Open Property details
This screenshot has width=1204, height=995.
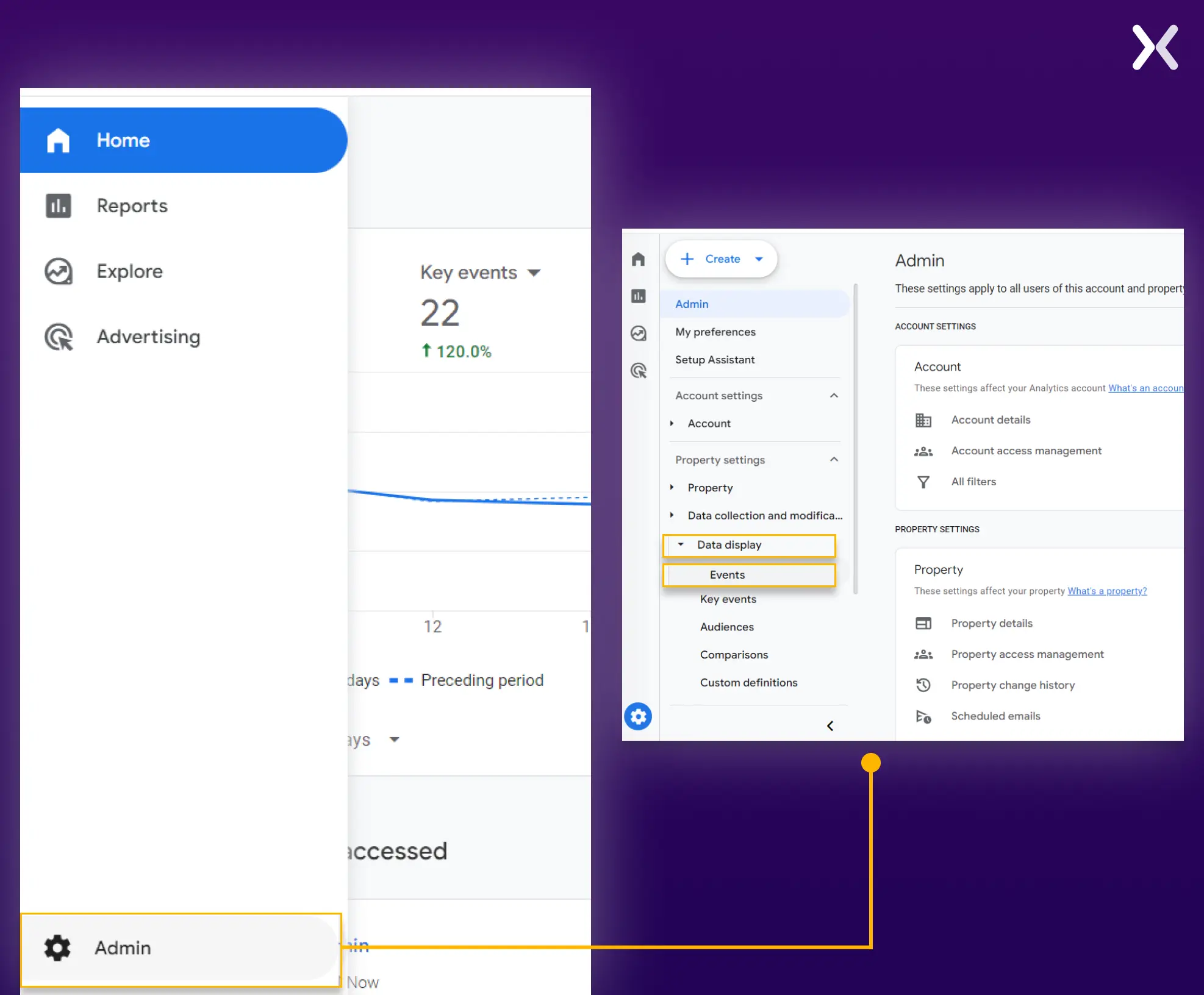coord(992,623)
